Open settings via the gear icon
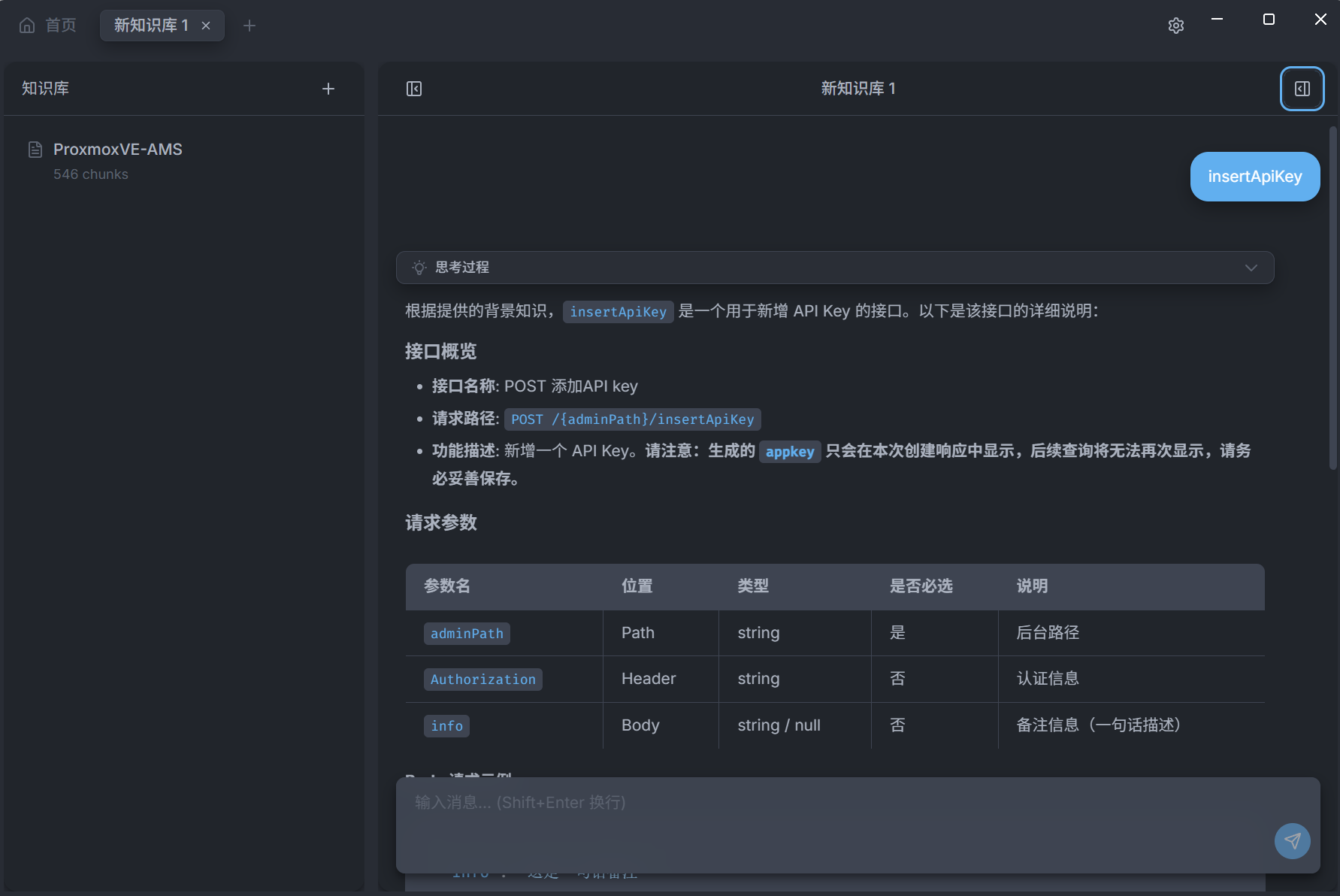This screenshot has width=1340, height=896. click(1176, 26)
